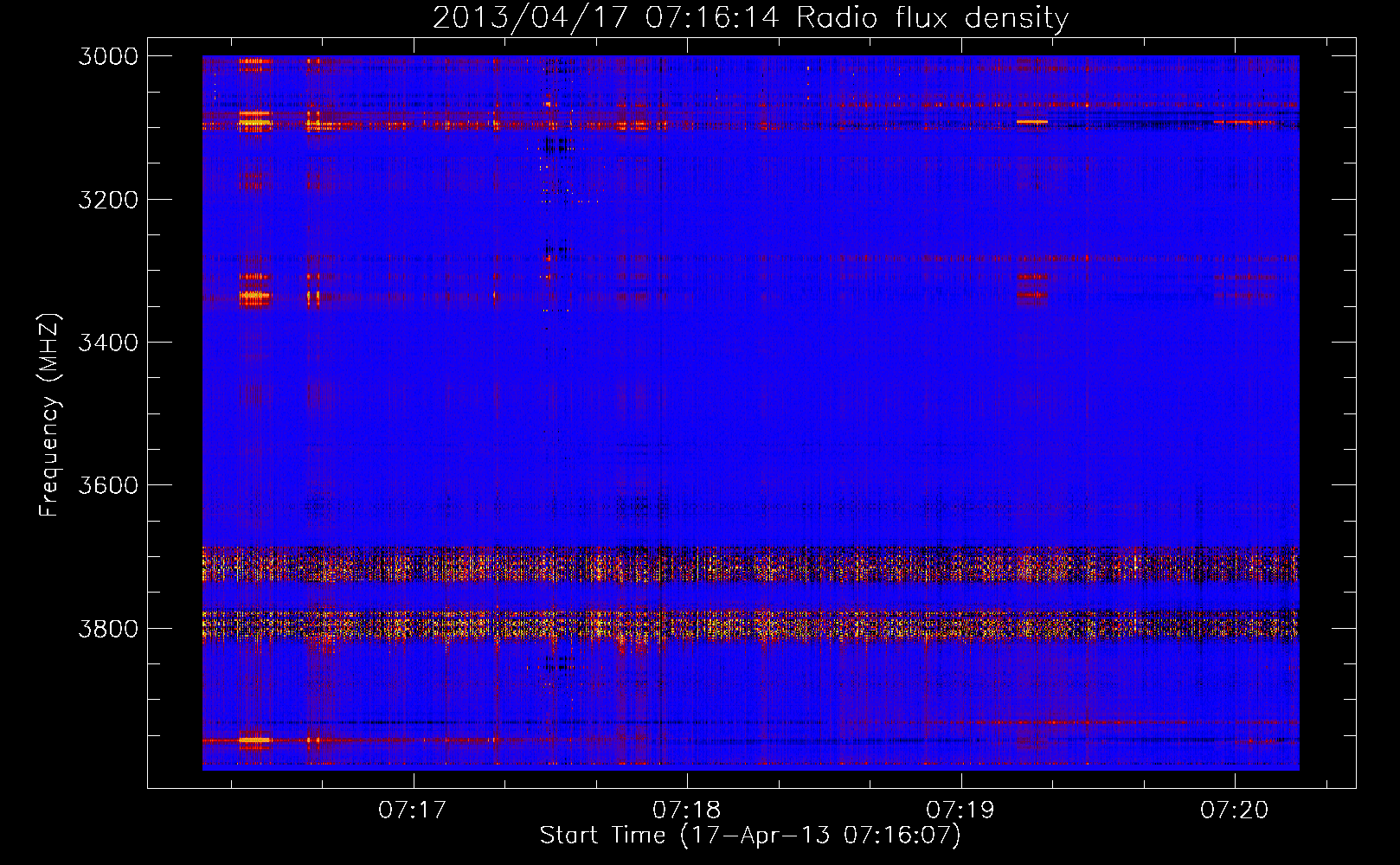Click the plot title "2013/04/17 07:16:14 Radio flux density"
Image resolution: width=1400 pixels, height=865 pixels.
750,18
